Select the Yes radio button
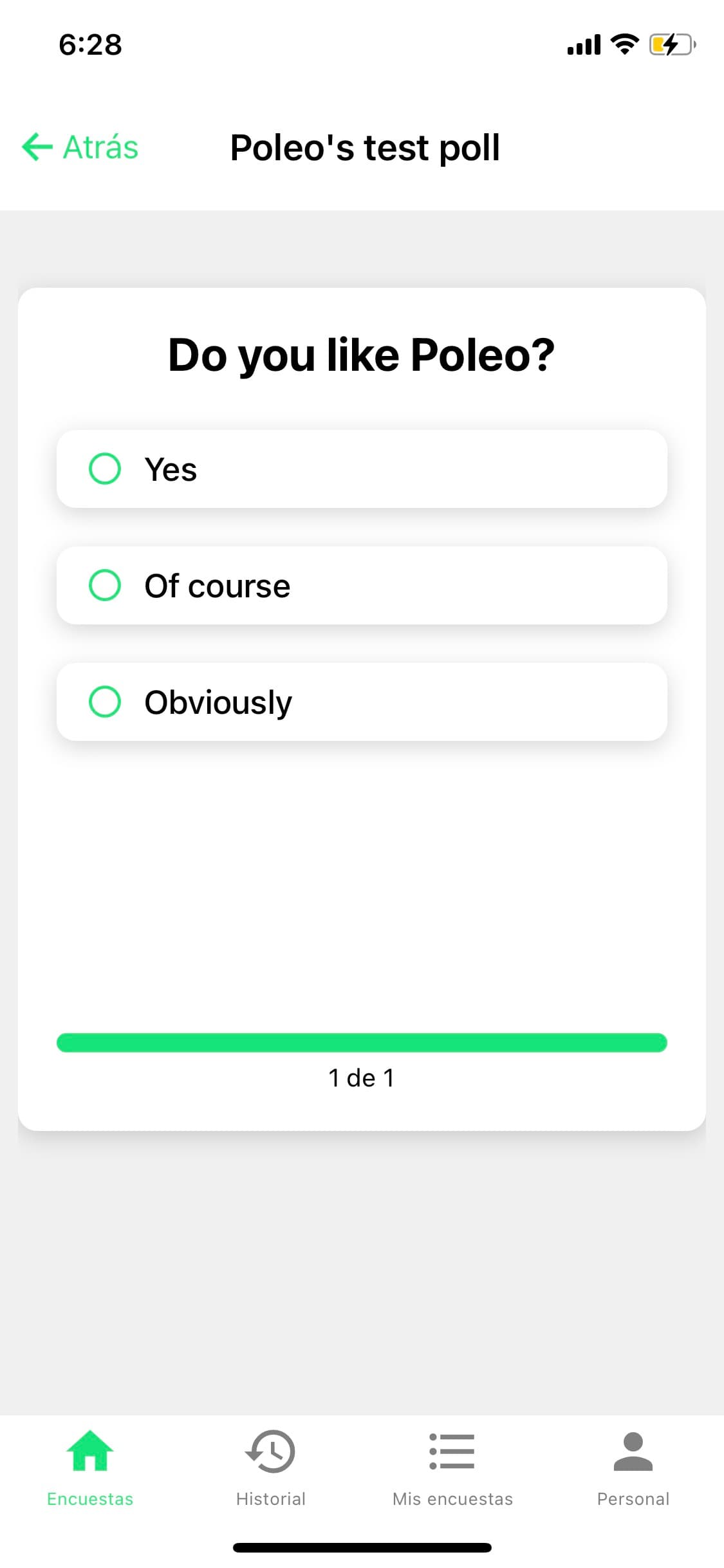 click(105, 469)
